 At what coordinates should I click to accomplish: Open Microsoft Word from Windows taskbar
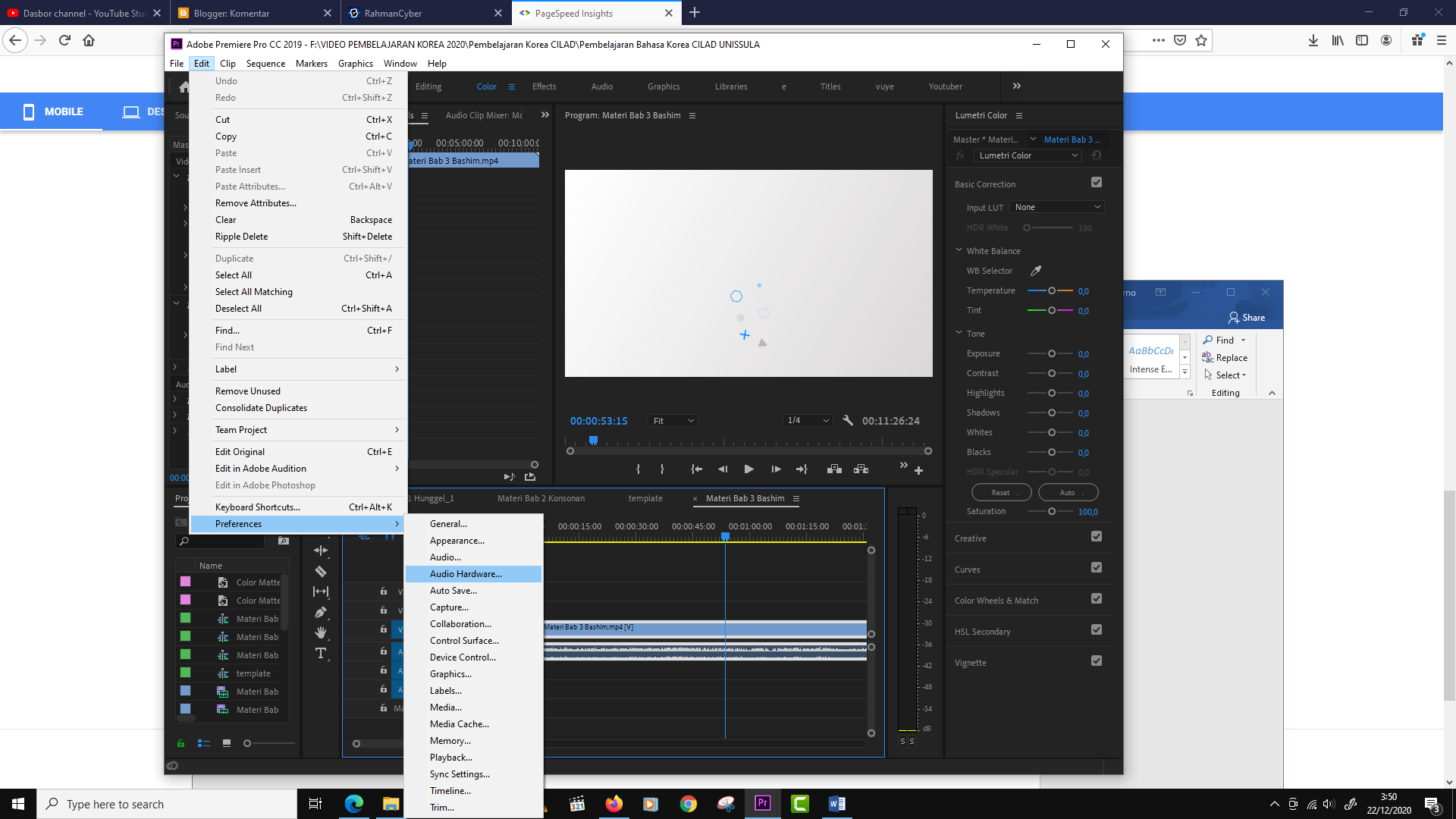click(x=836, y=804)
